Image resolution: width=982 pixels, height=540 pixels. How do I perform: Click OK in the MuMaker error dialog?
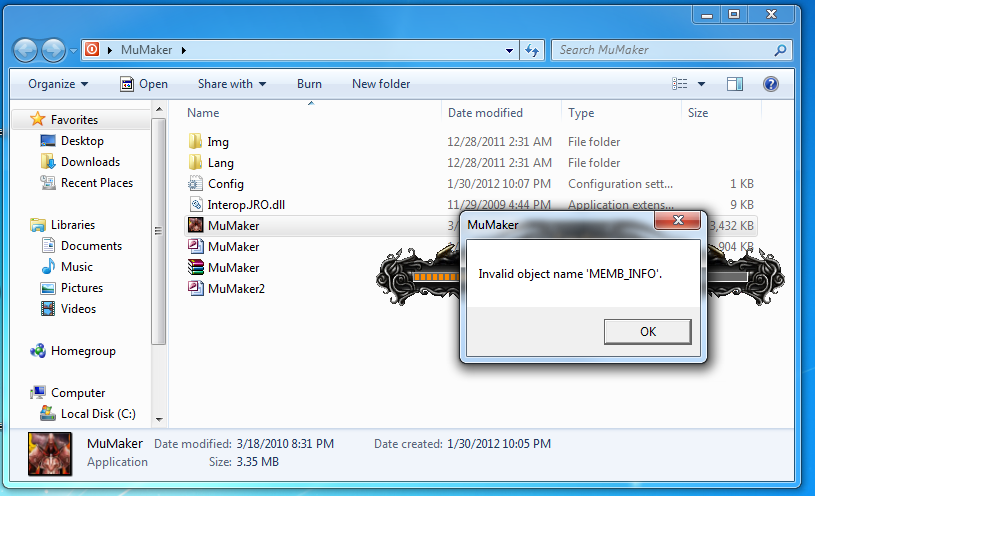(x=647, y=332)
